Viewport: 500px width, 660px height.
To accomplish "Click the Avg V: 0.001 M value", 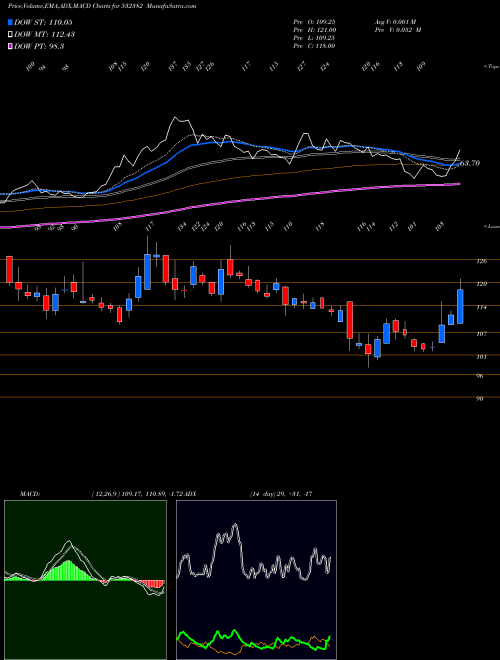I will (397, 21).
